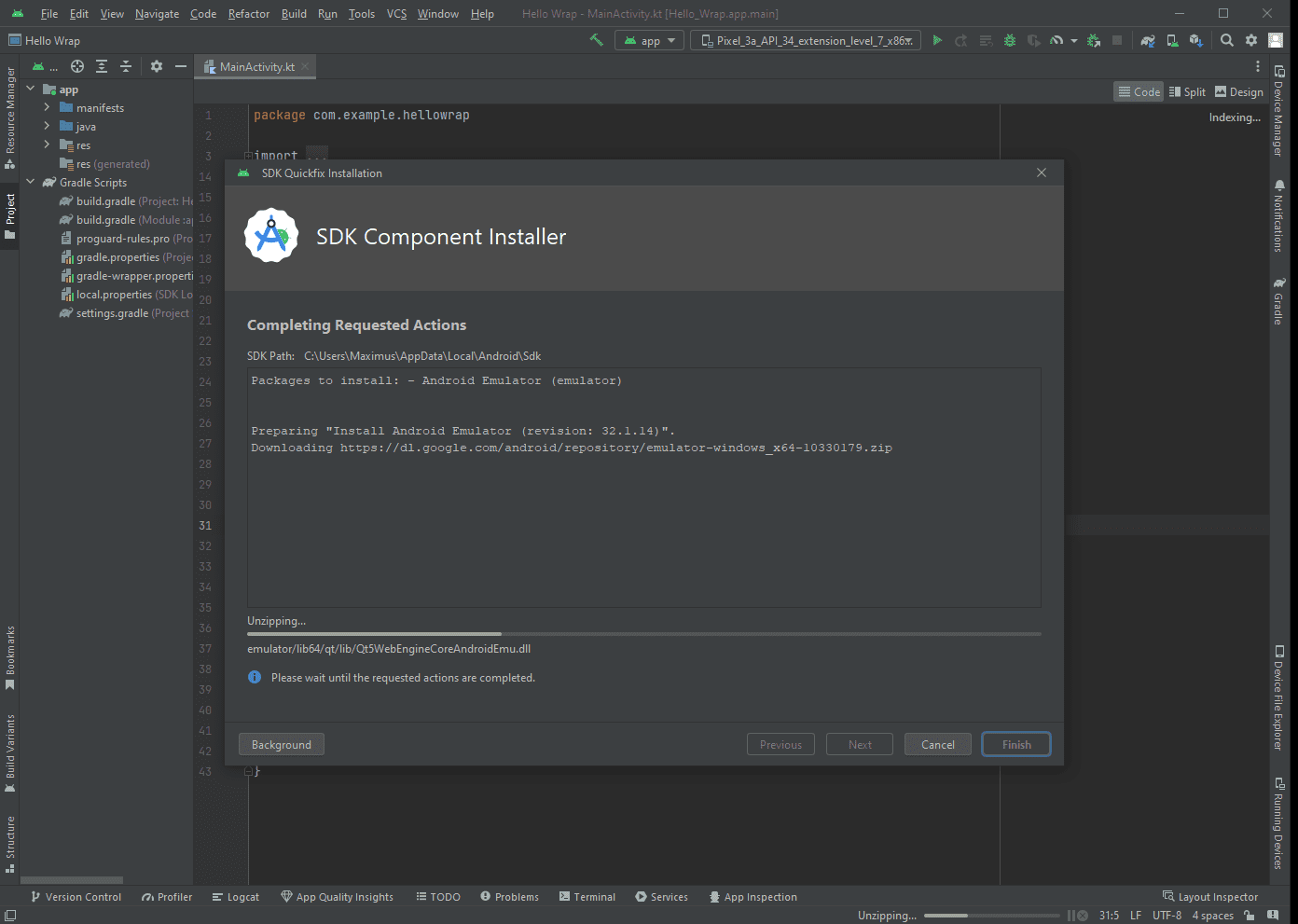Toggle the Project tool window strip button
1298x924 pixels.
[x=10, y=216]
